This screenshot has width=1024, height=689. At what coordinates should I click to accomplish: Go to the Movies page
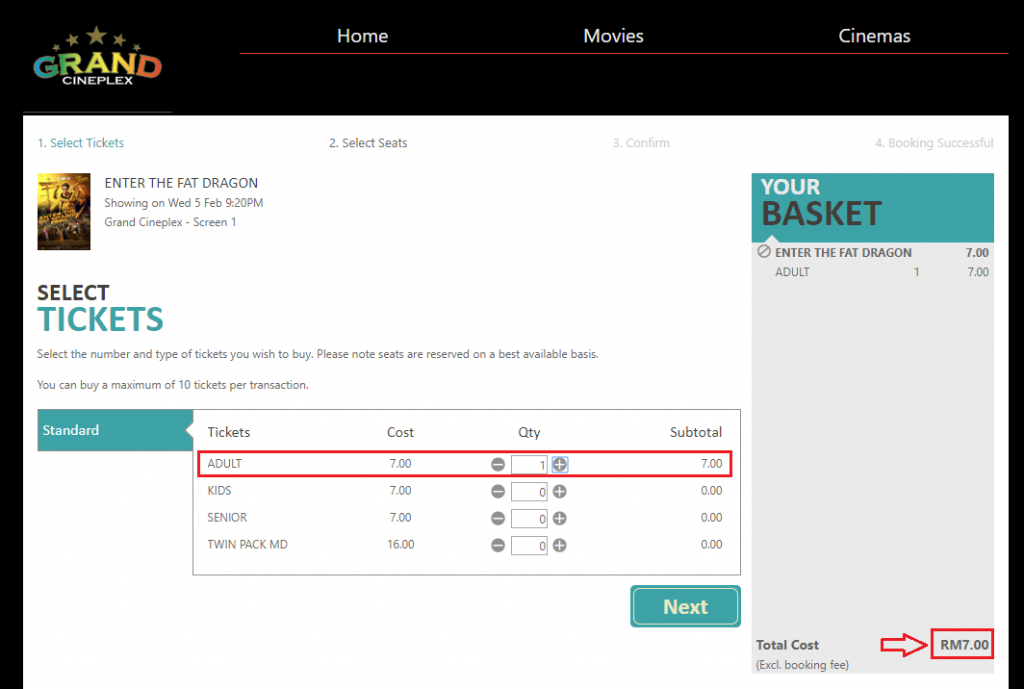(x=613, y=36)
